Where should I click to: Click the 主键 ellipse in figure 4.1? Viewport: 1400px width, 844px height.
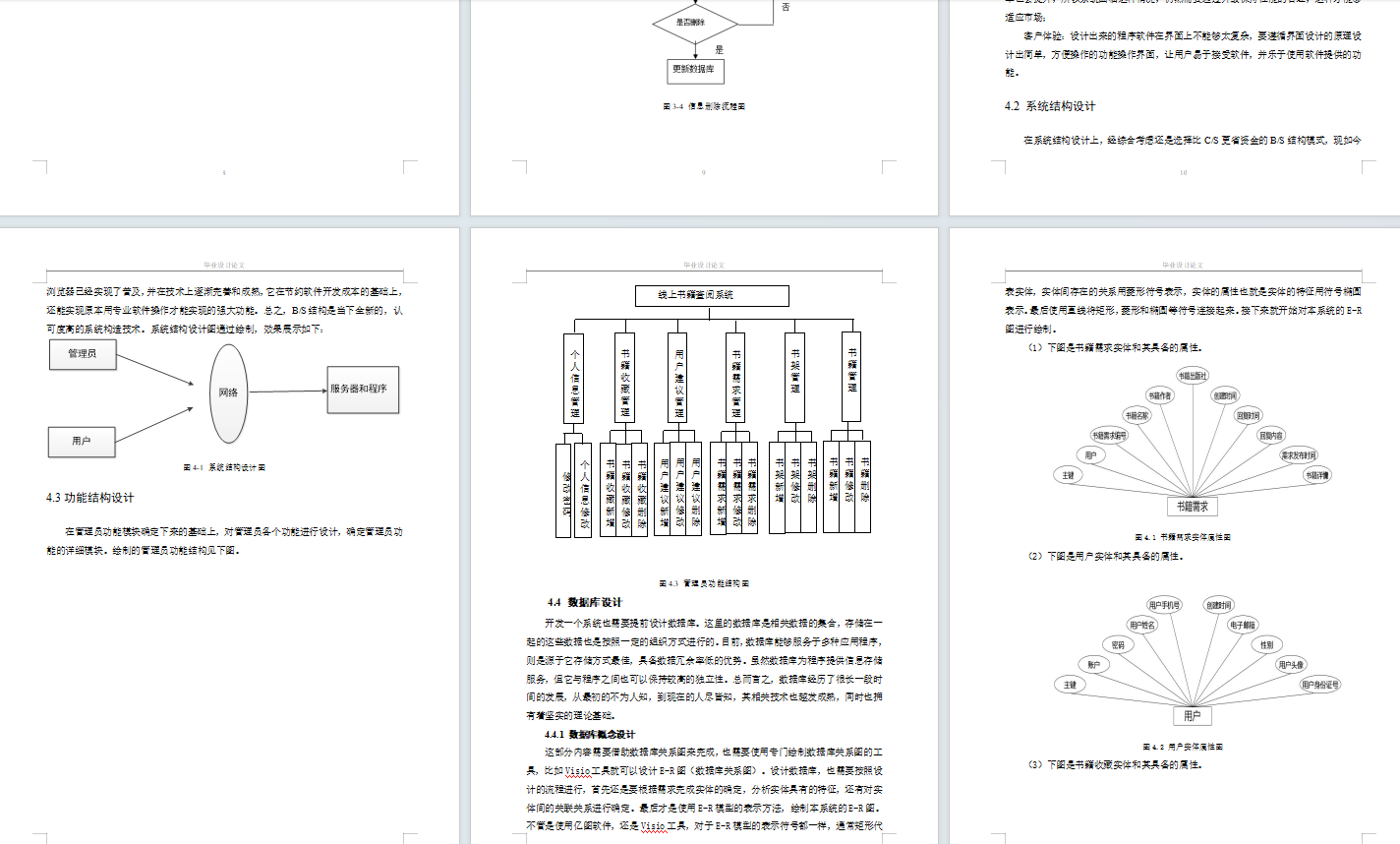coord(1068,474)
